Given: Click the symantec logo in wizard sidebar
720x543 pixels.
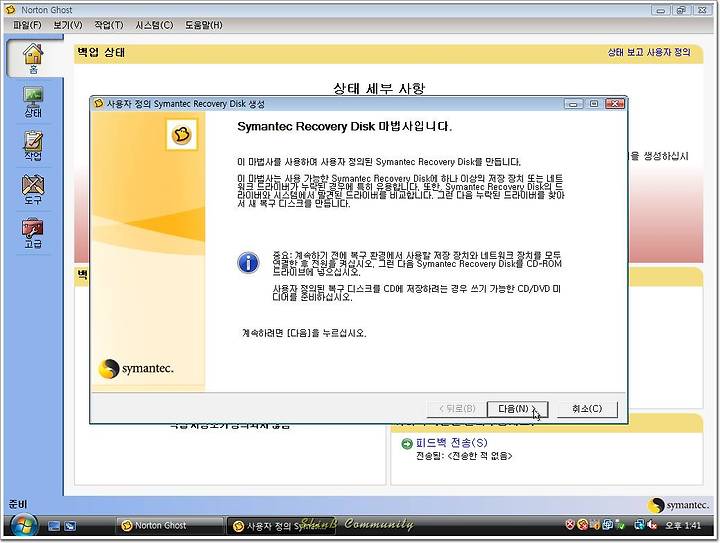Looking at the screenshot, I should click(x=136, y=369).
